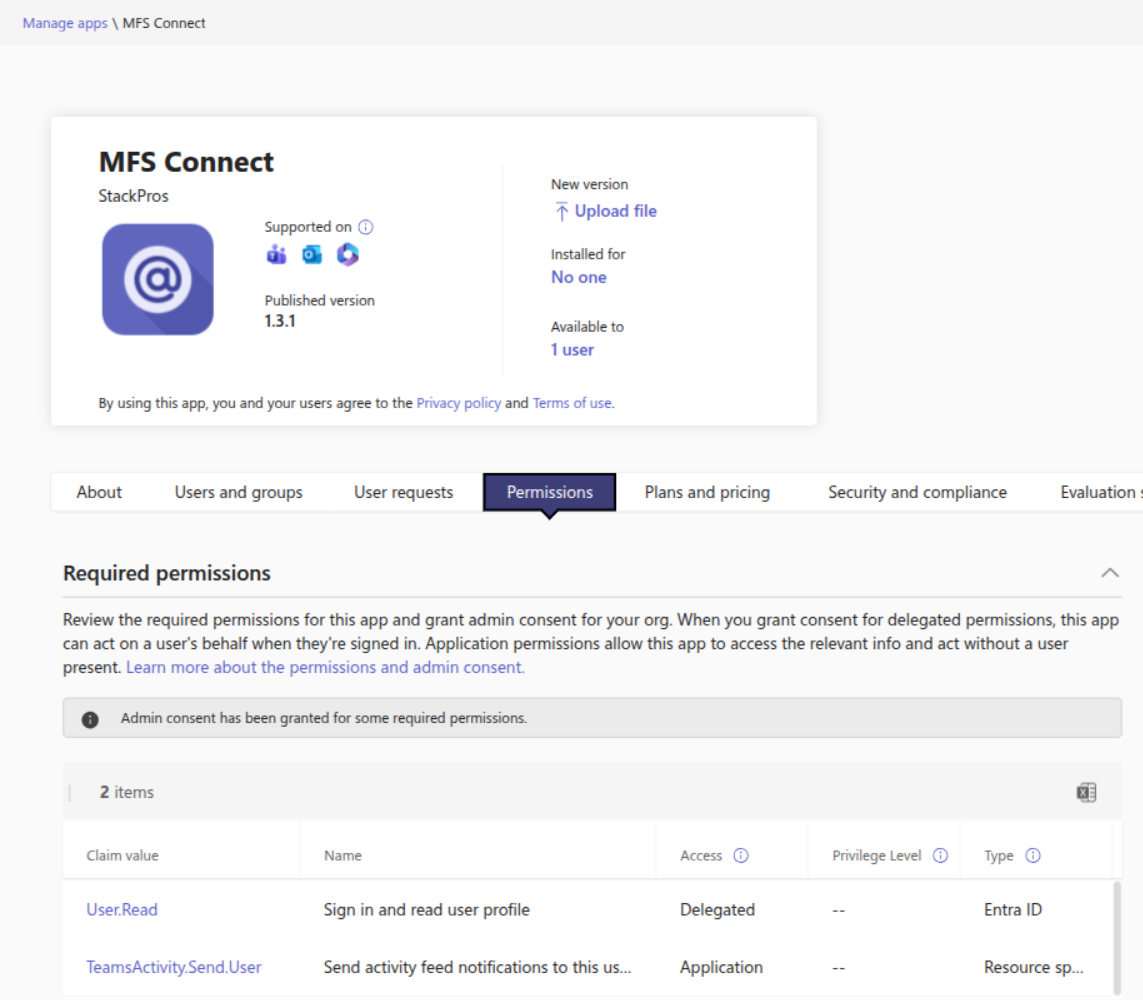1143x1000 pixels.
Task: Click the Microsoft 365 supported-on icon
Action: pyautogui.click(x=348, y=254)
